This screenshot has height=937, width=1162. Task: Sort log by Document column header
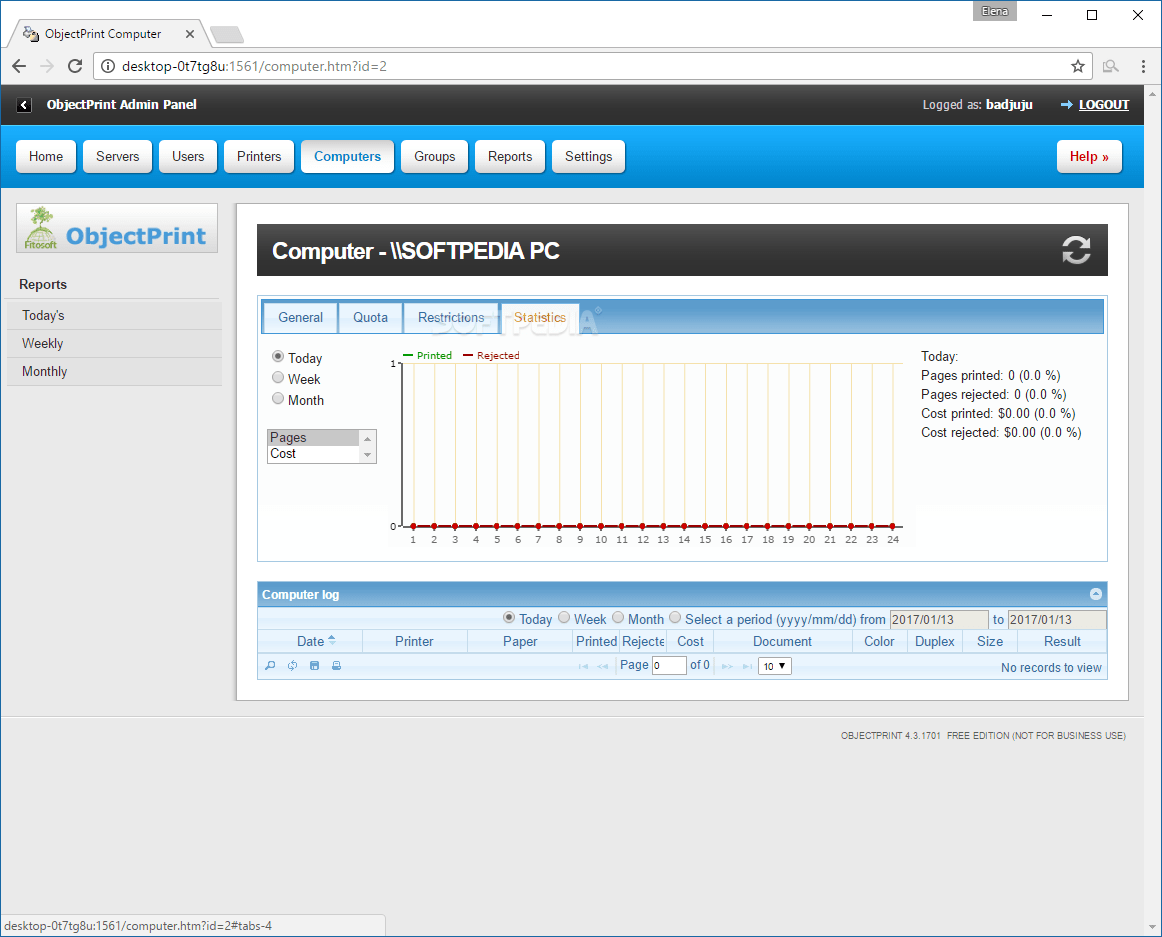click(783, 641)
